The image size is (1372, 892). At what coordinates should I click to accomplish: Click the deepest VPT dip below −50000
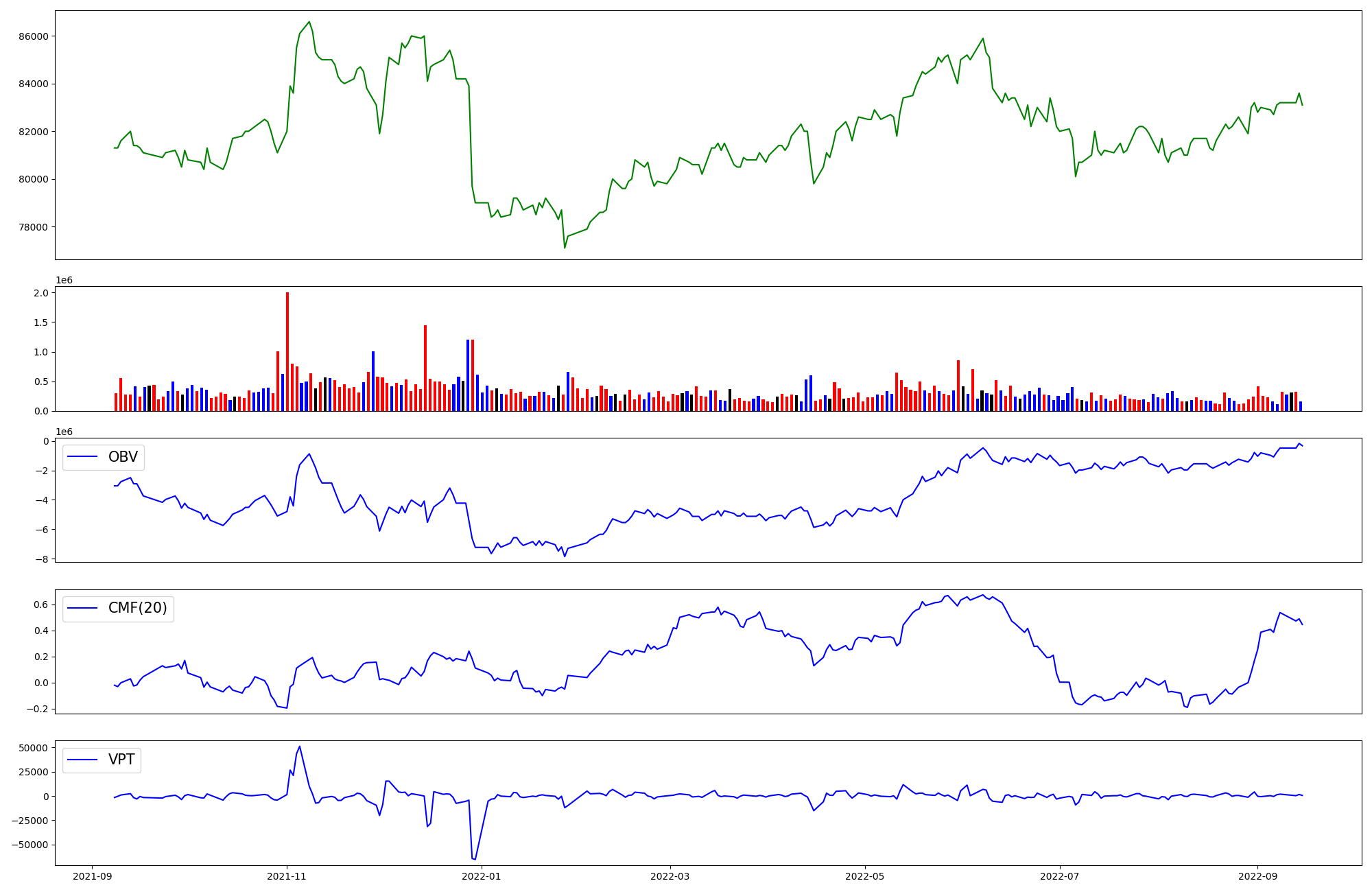coord(474,859)
